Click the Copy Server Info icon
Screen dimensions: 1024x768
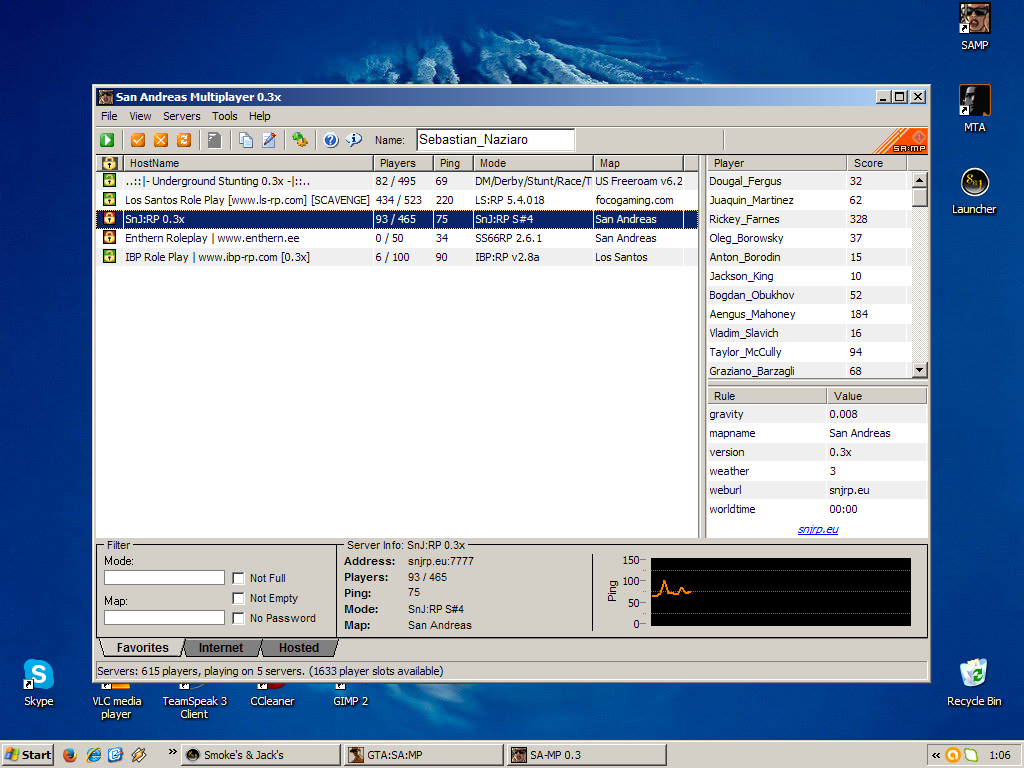(x=246, y=140)
